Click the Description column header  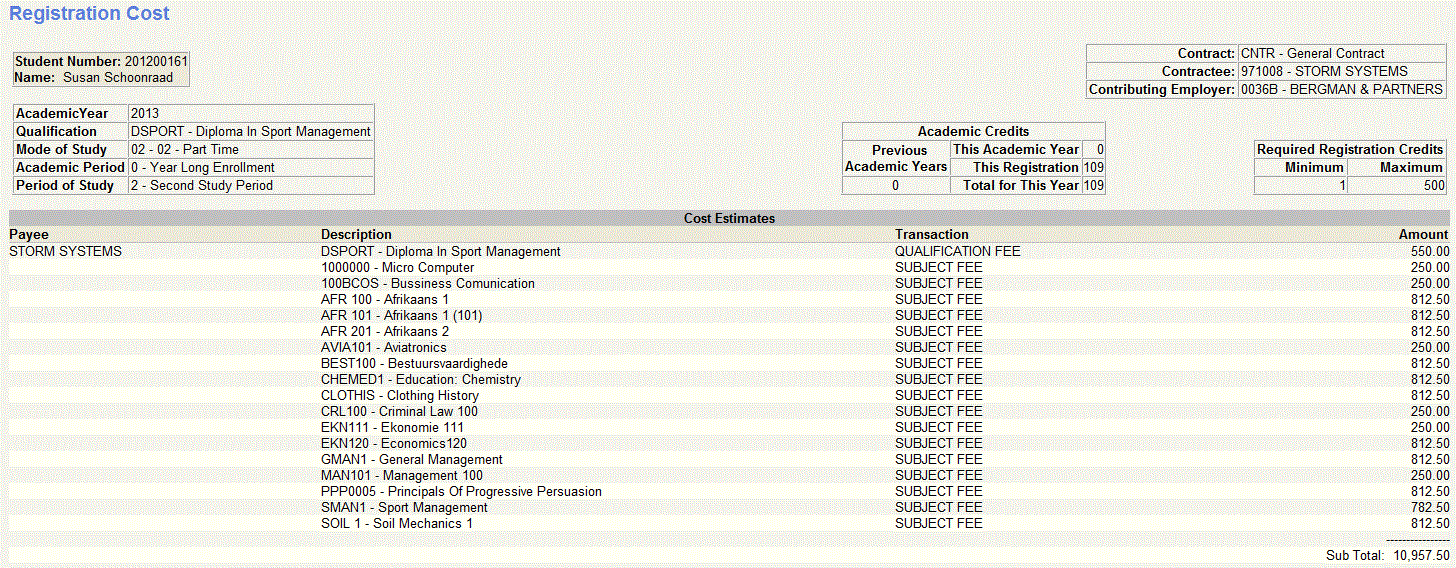coord(357,235)
